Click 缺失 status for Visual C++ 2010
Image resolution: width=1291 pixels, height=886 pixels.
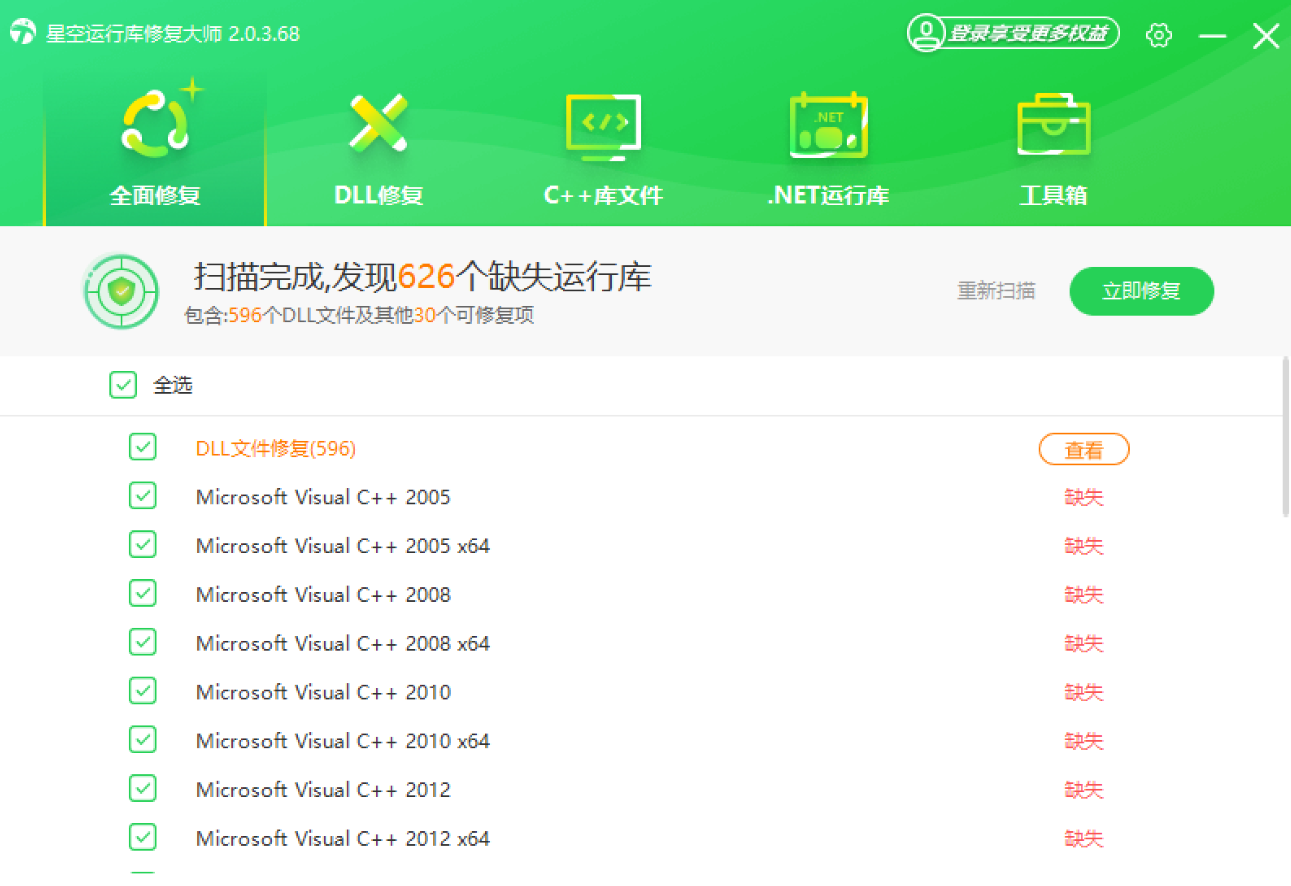pos(1084,692)
